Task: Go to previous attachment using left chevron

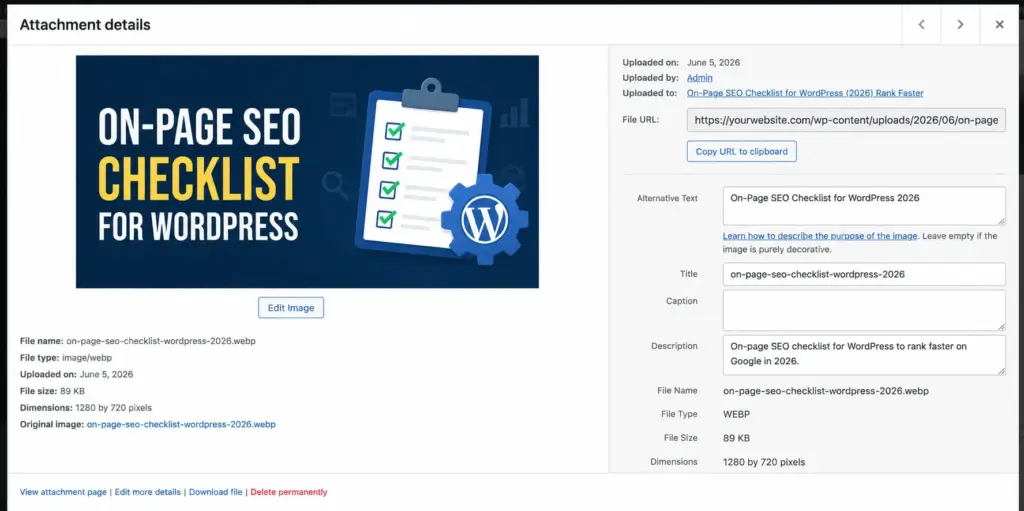Action: [921, 25]
